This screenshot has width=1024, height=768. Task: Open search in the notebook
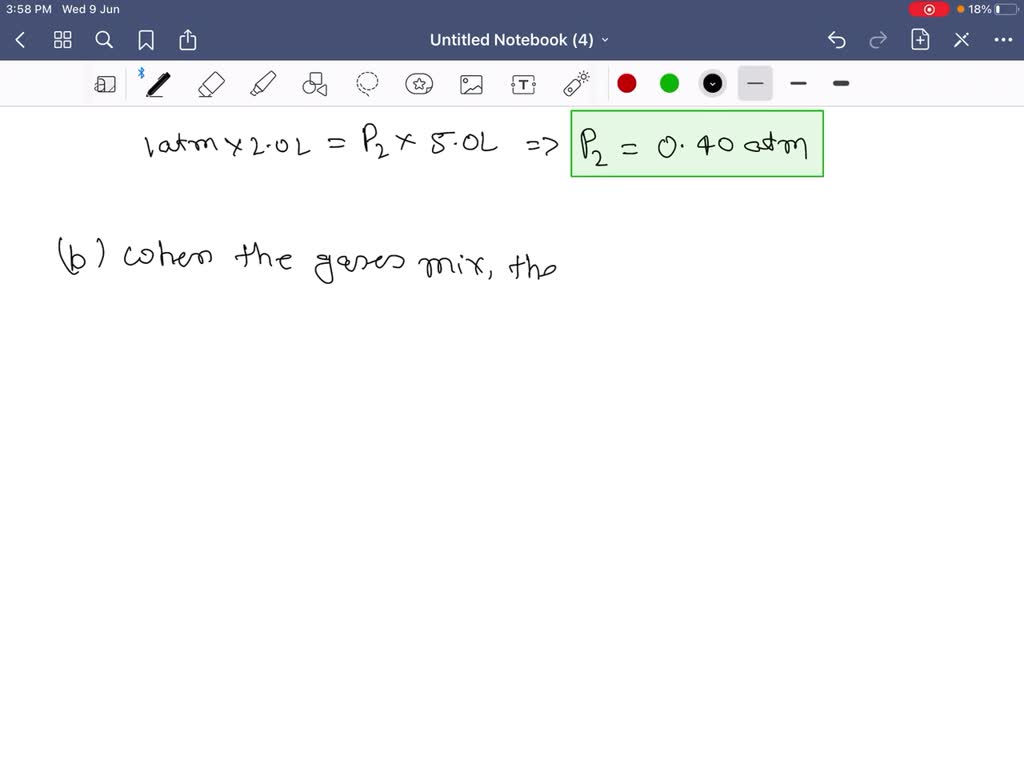pos(104,40)
